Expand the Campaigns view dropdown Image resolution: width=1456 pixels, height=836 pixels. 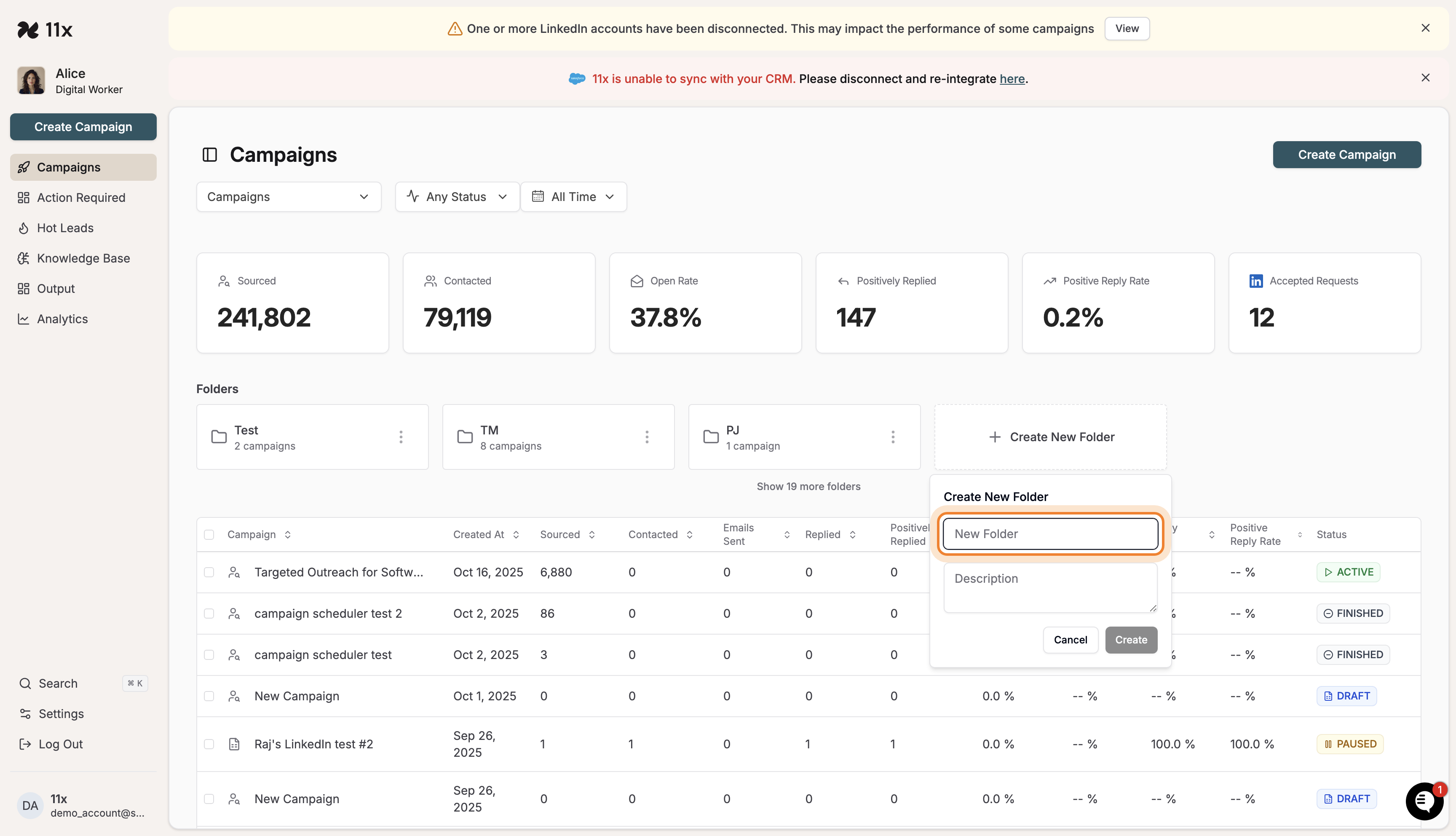pyautogui.click(x=288, y=197)
